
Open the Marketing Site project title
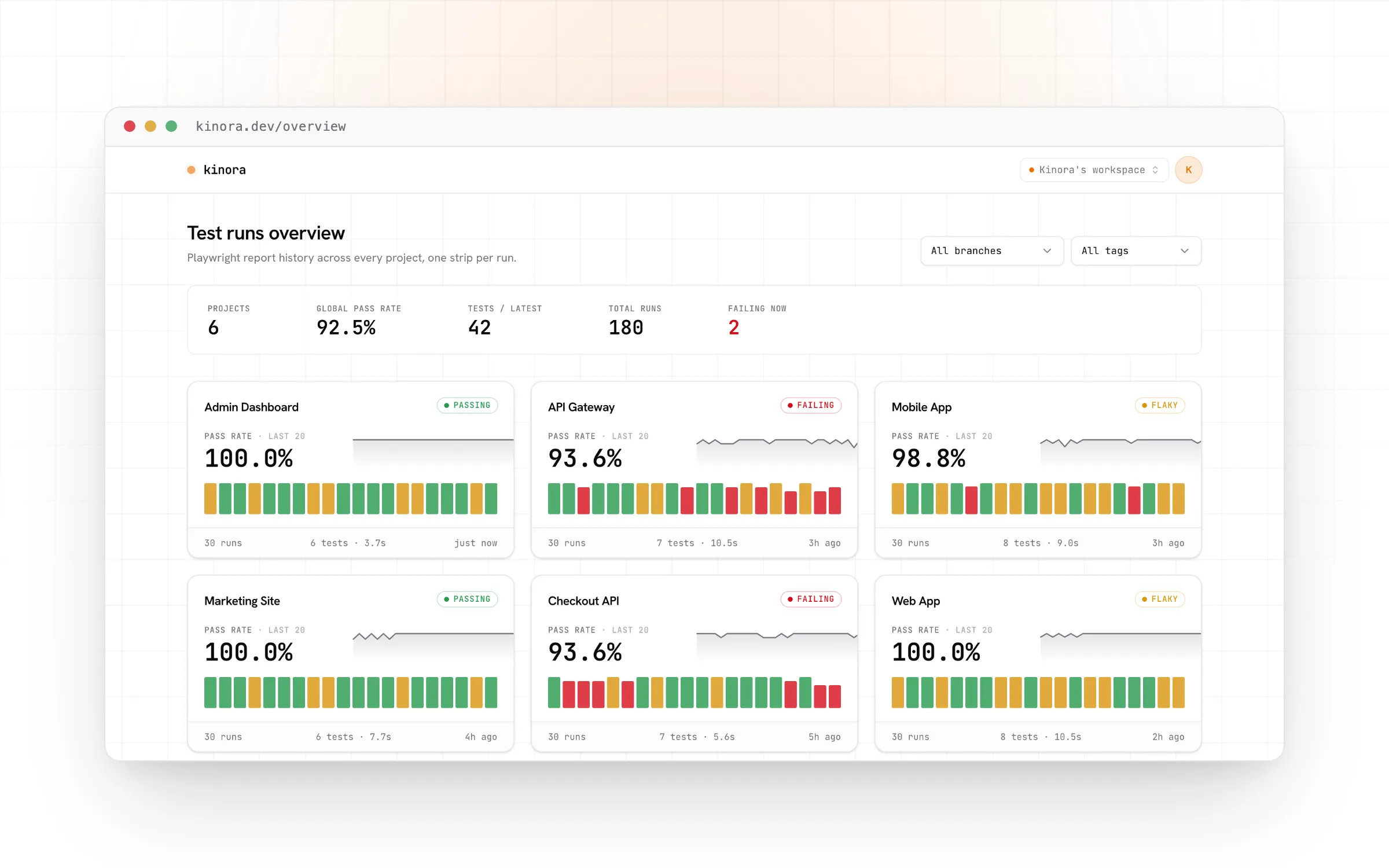pos(242,601)
